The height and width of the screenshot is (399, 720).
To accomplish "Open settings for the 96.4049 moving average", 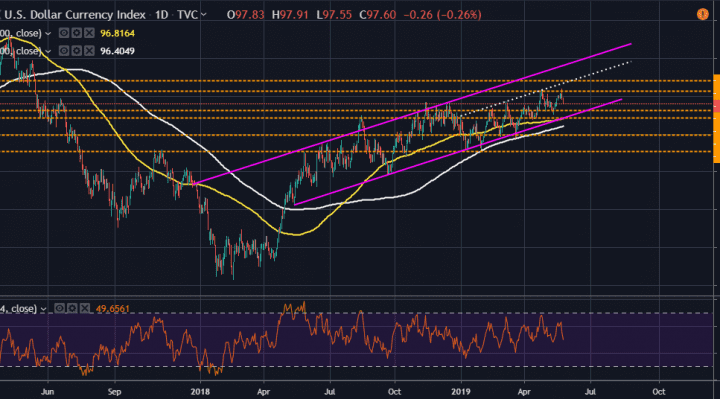I will coord(76,51).
